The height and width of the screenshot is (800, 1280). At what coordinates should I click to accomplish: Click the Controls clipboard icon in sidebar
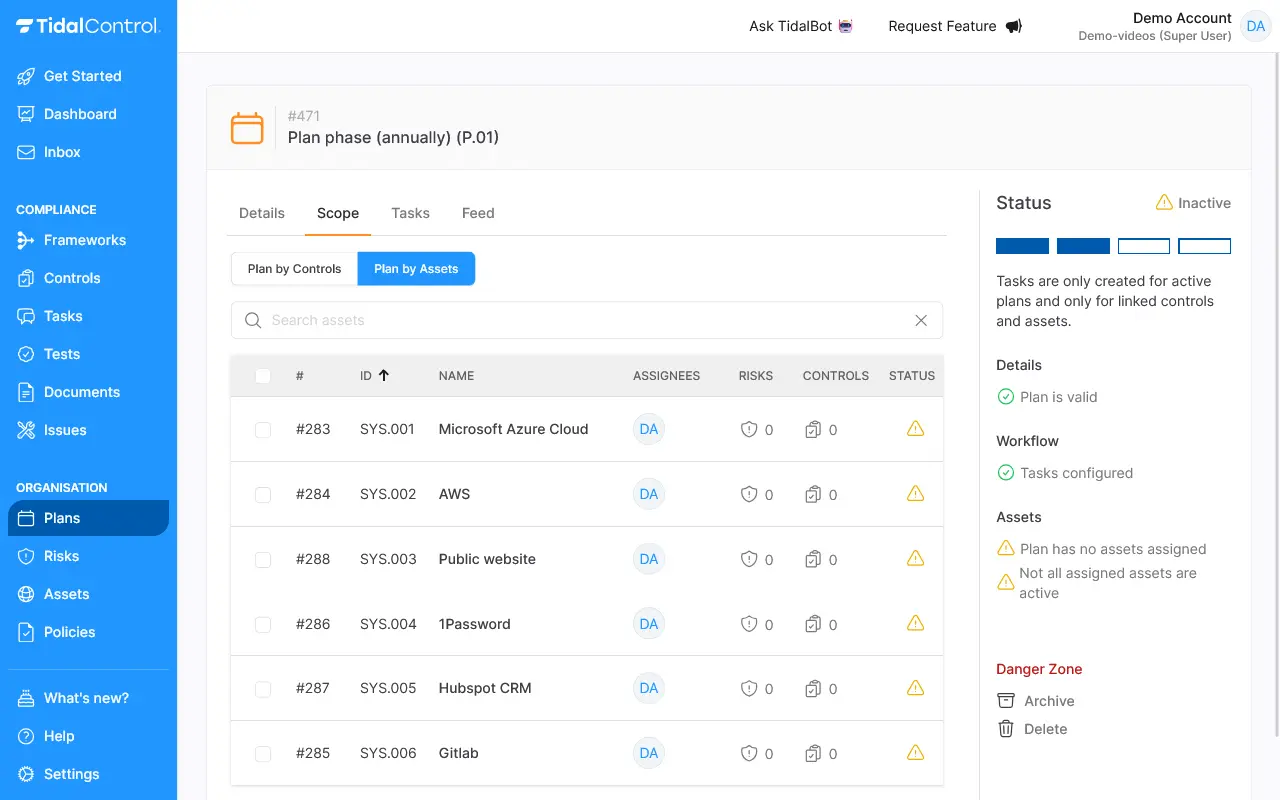(26, 278)
